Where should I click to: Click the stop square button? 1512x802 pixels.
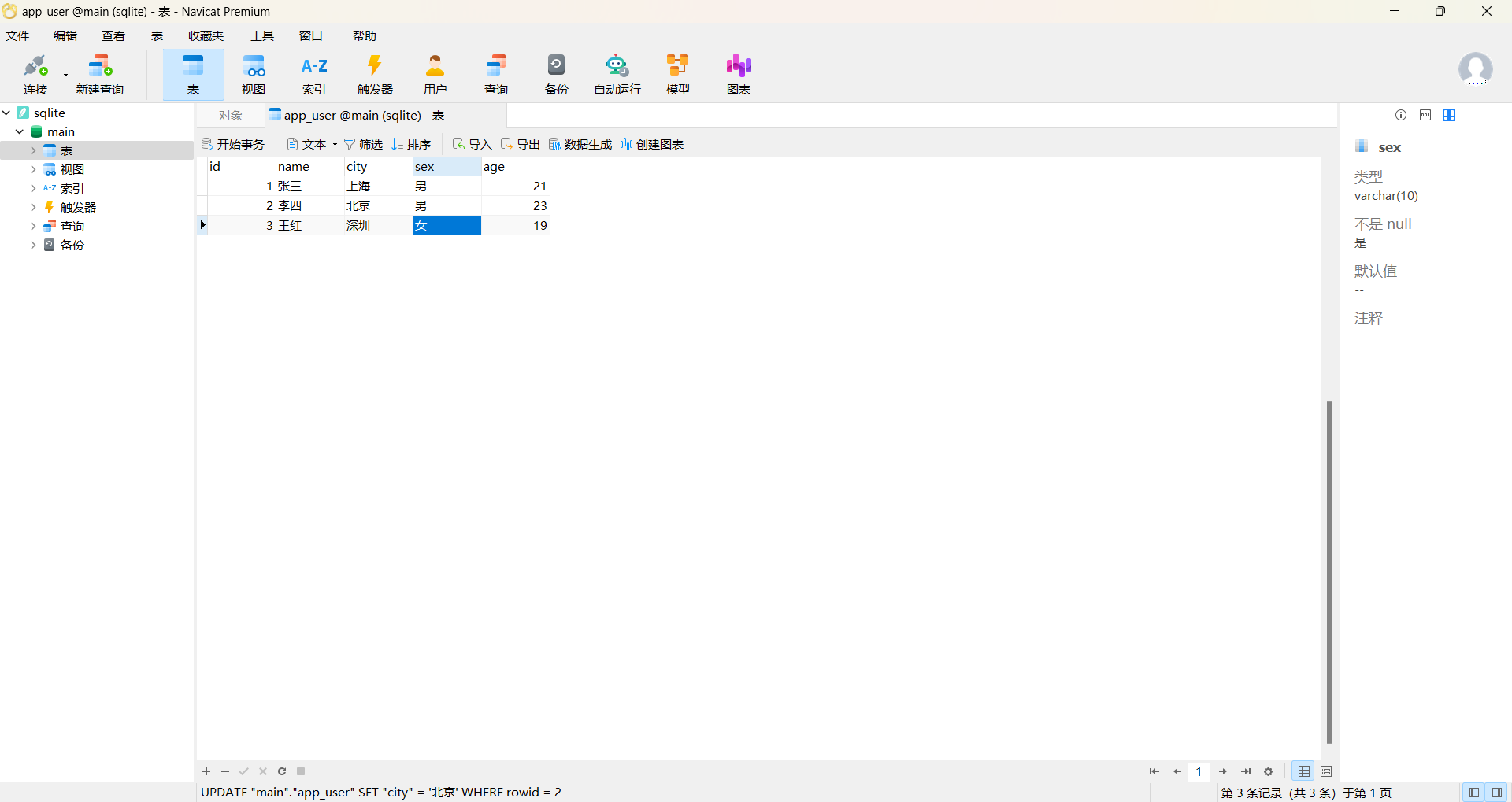pyautogui.click(x=301, y=771)
